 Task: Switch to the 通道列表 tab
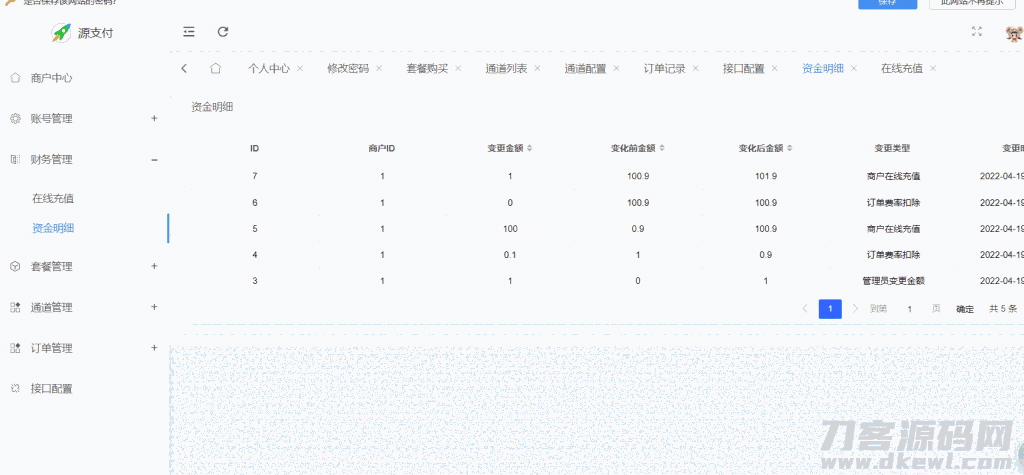click(x=506, y=69)
